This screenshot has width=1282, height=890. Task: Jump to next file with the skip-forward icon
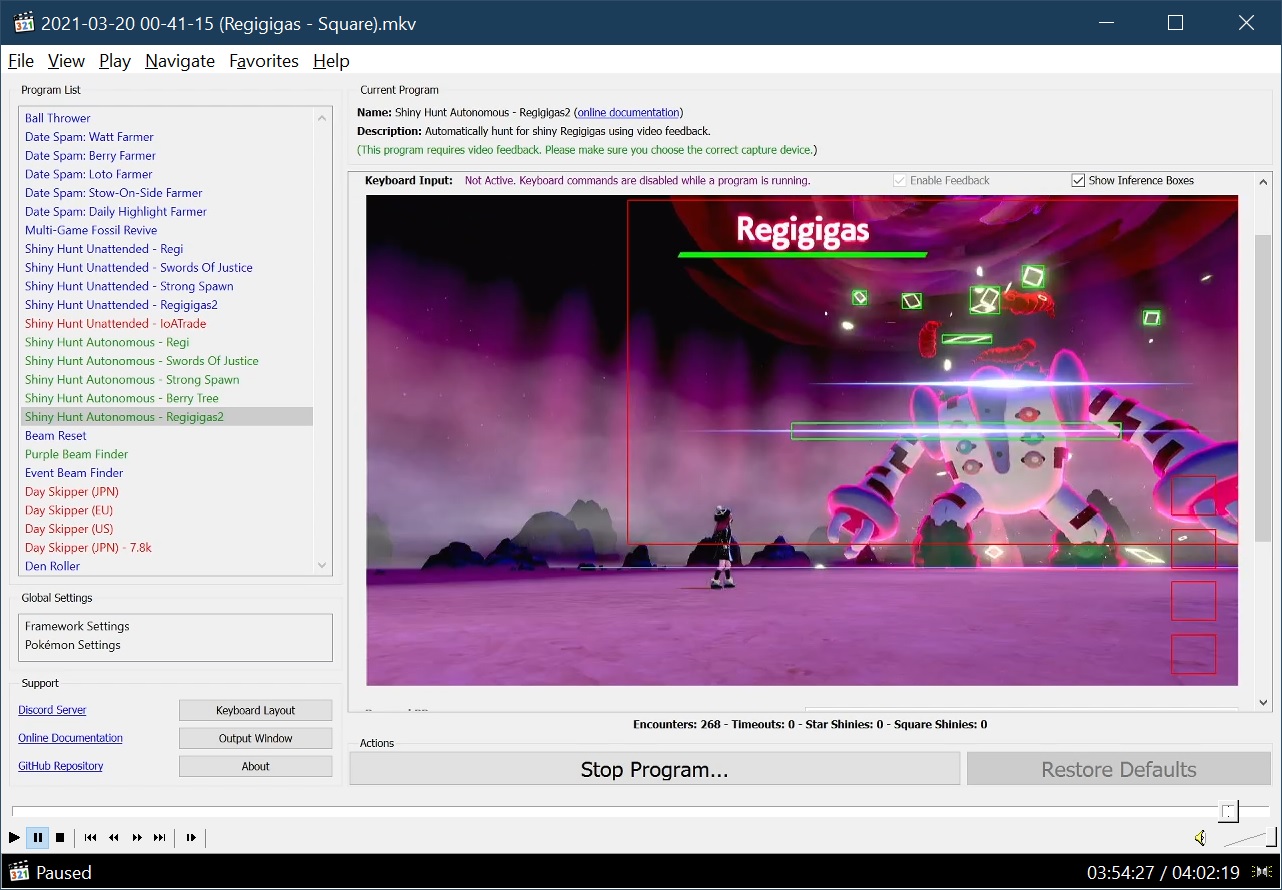point(160,838)
